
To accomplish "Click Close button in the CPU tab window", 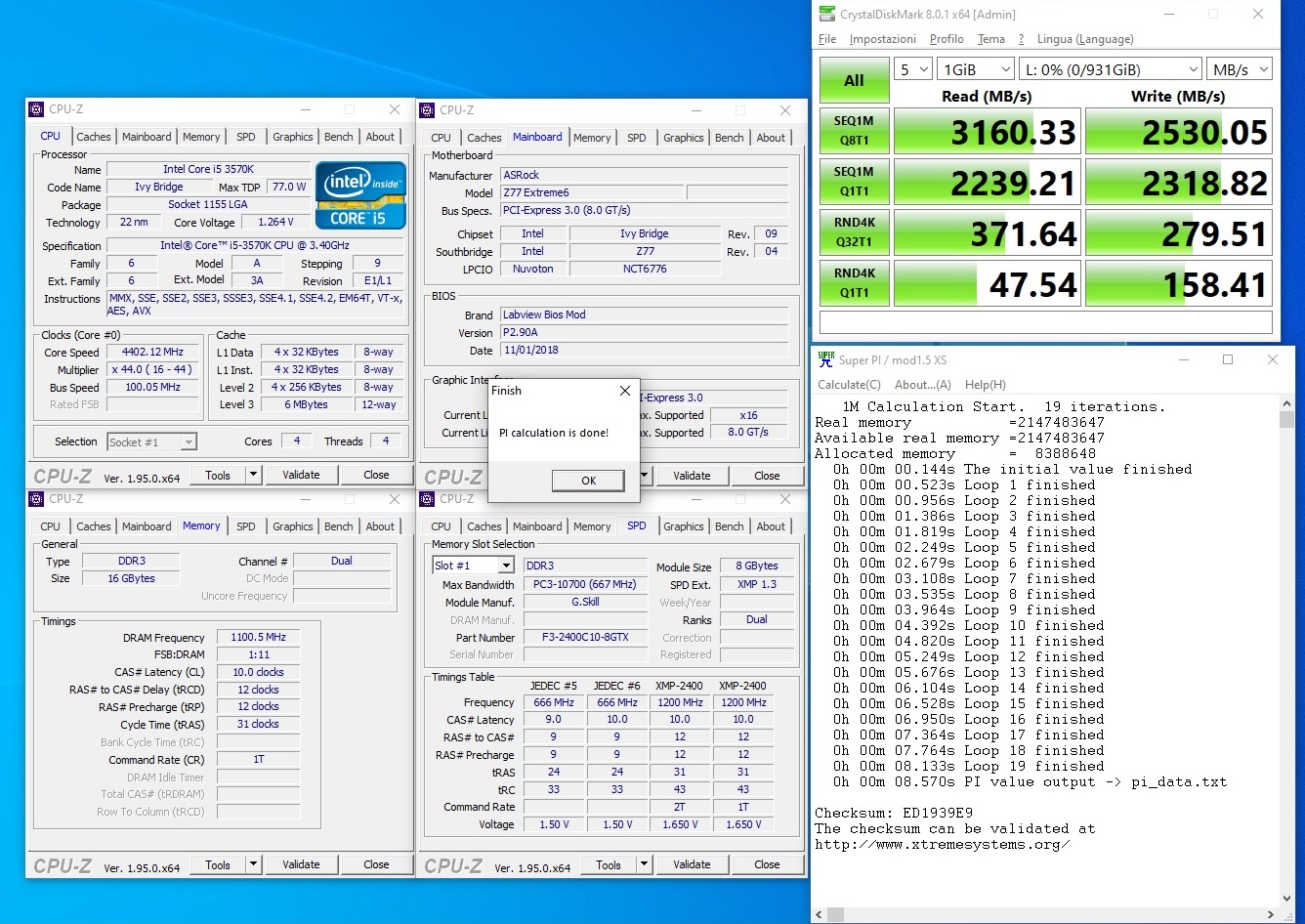I will click(x=376, y=475).
